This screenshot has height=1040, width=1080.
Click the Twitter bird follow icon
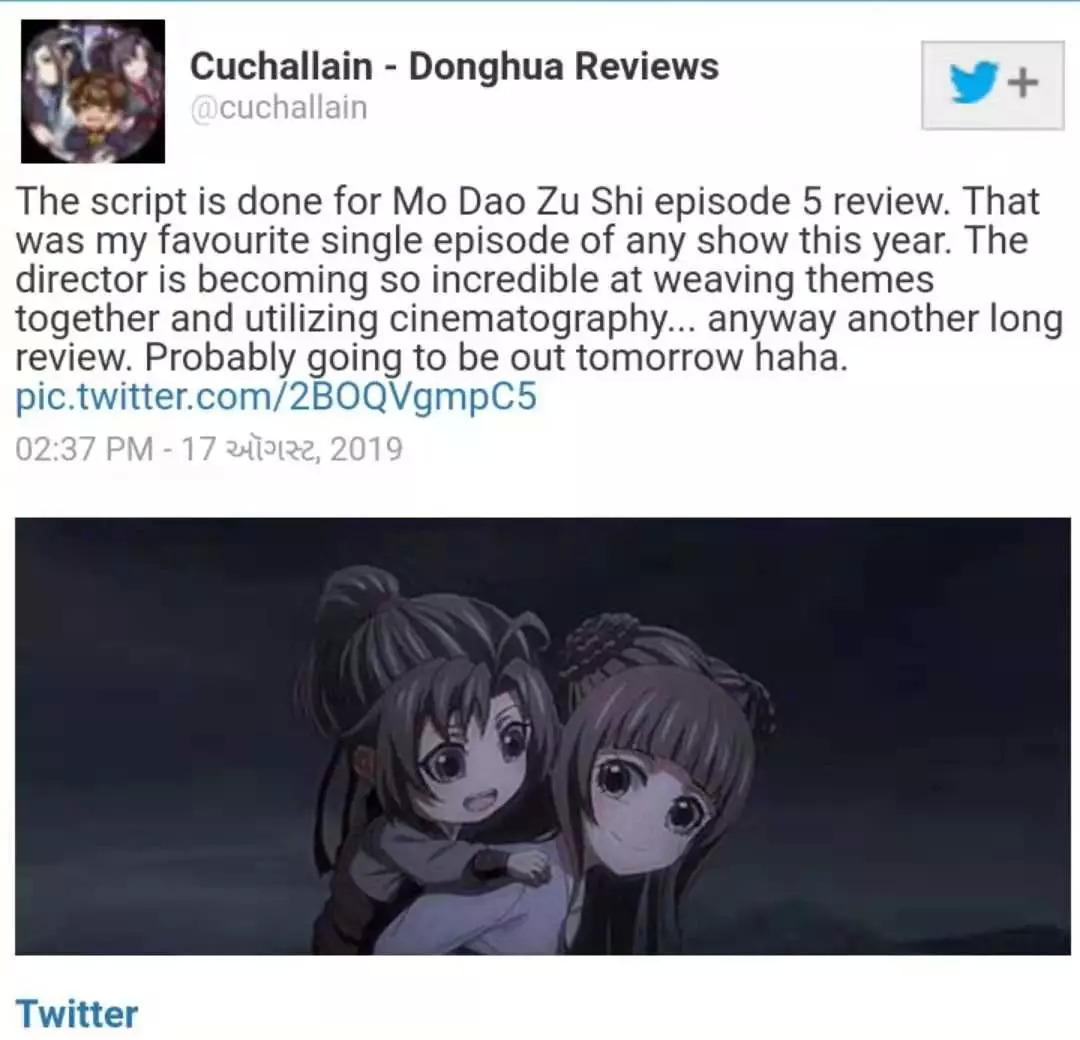(x=974, y=83)
